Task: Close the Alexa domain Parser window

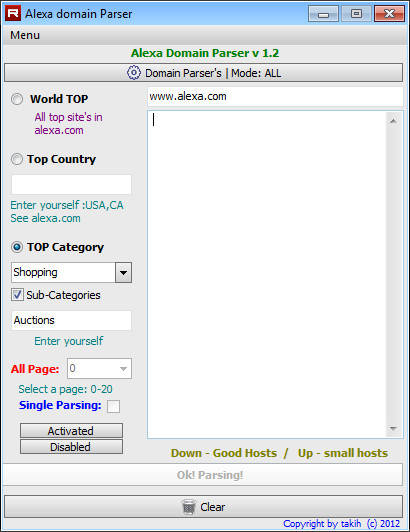Action: pos(389,14)
